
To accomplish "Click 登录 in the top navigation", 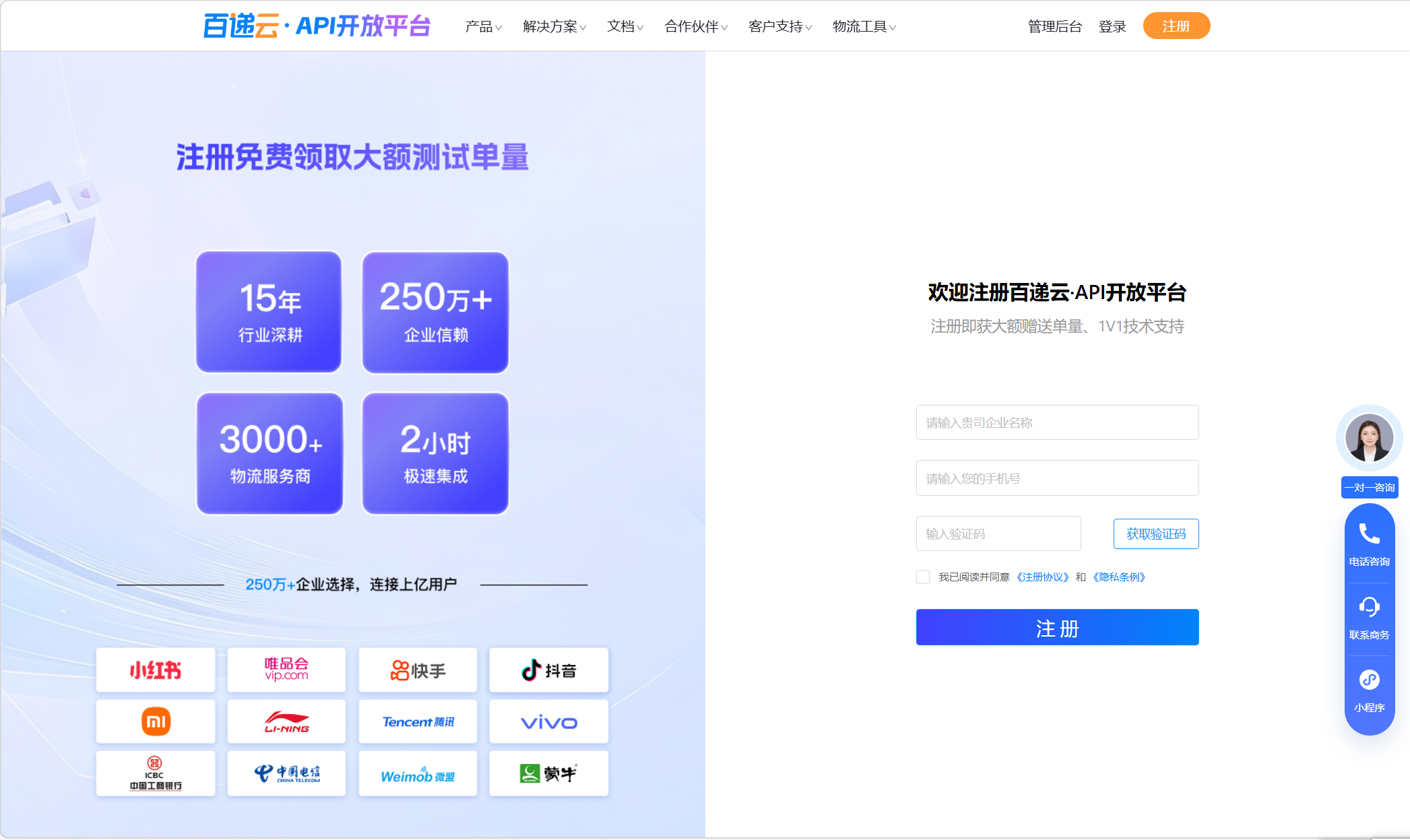I will (x=1112, y=27).
